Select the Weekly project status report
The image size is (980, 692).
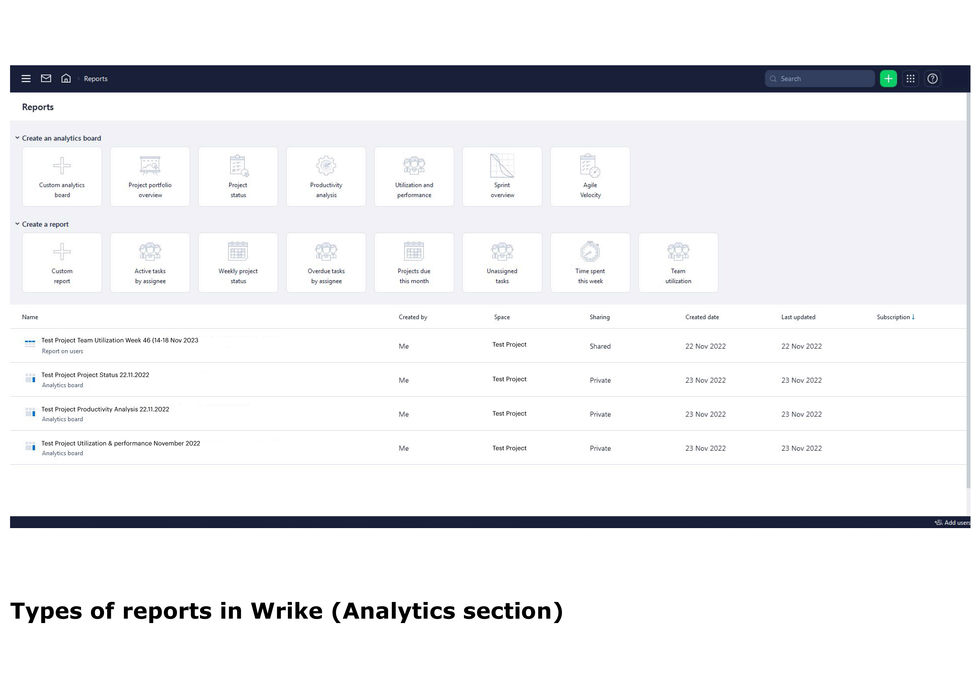point(238,263)
